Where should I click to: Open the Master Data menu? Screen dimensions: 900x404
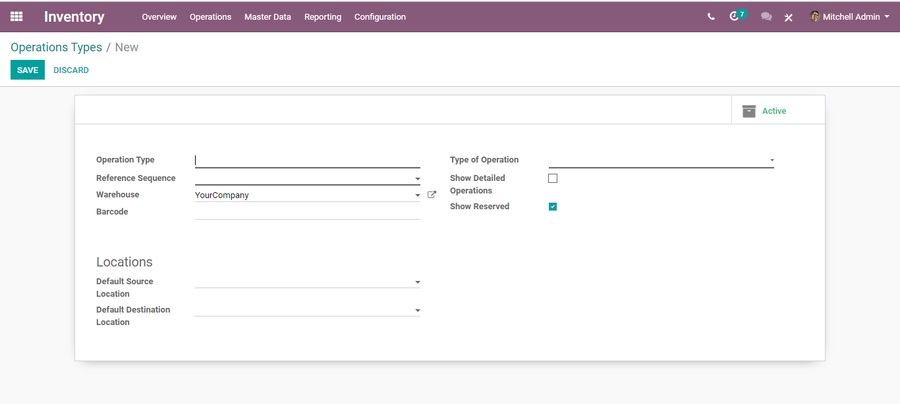[x=267, y=17]
